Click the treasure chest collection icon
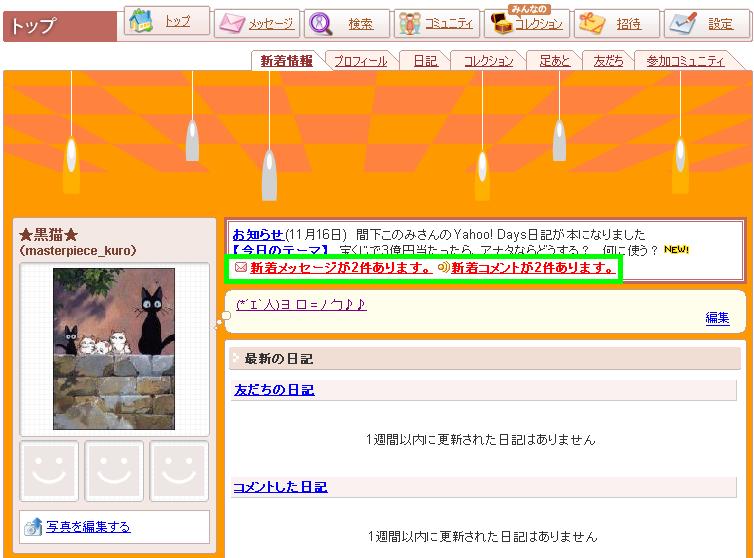 click(502, 23)
